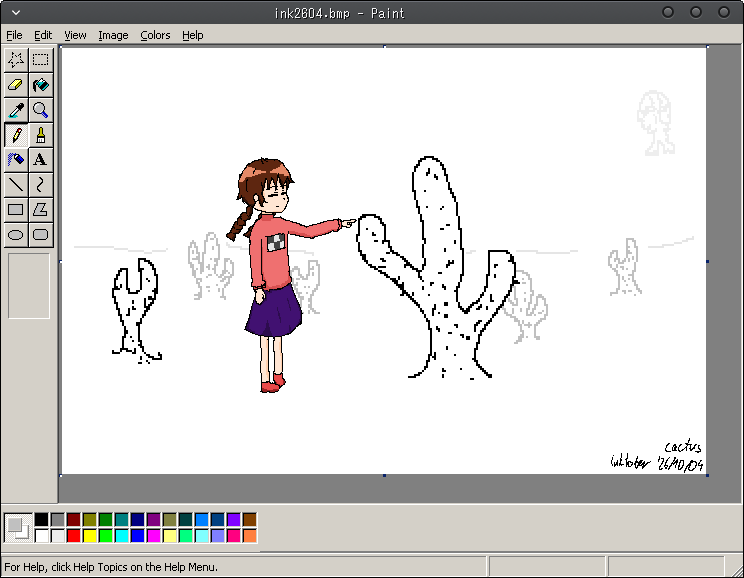Pick the Fill With Color bucket tool
The width and height of the screenshot is (744, 578).
[41, 85]
